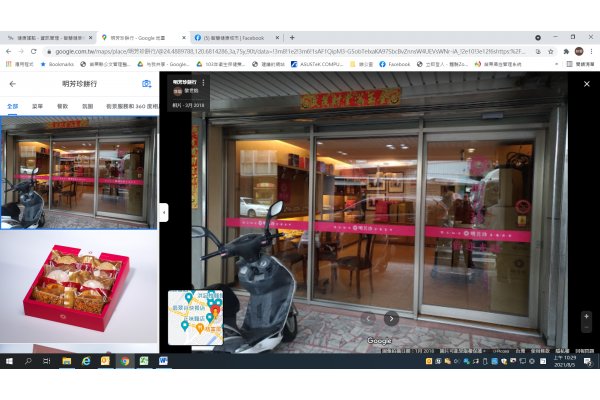The height and width of the screenshot is (400, 600).
Task: Close the Facebook browser tab
Action: click(x=277, y=38)
